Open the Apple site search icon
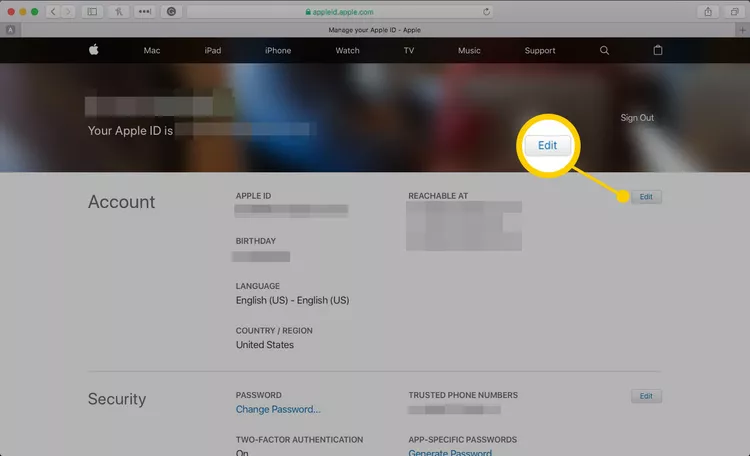This screenshot has width=750, height=456. point(604,50)
